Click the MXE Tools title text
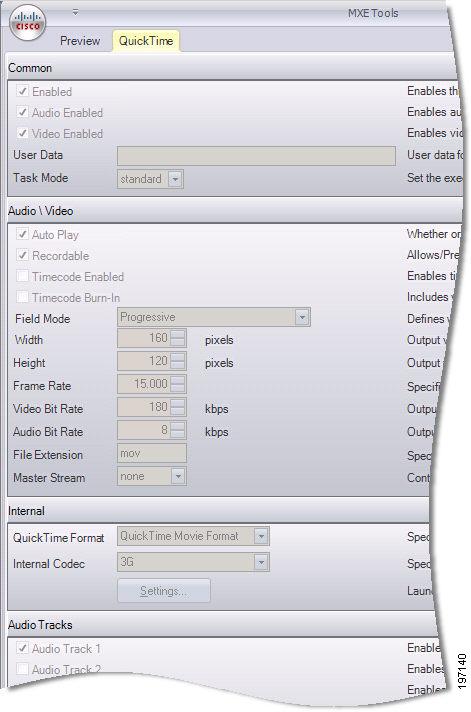The width and height of the screenshot is (471, 712). [373, 13]
